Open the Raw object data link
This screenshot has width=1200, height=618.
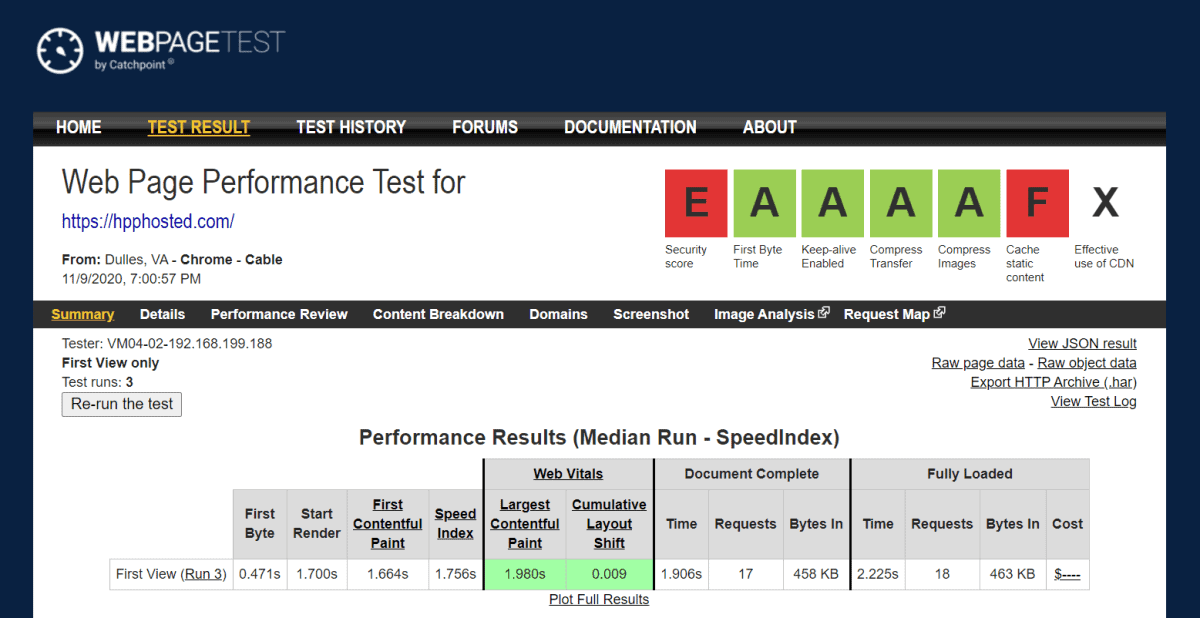(x=1087, y=363)
